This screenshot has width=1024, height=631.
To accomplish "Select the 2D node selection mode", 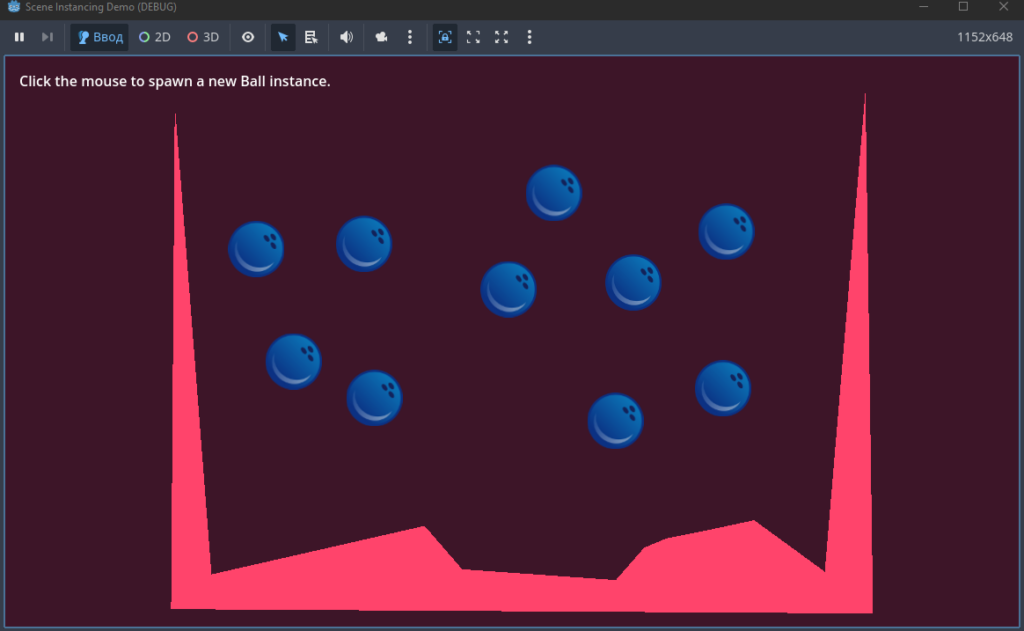I will [155, 37].
